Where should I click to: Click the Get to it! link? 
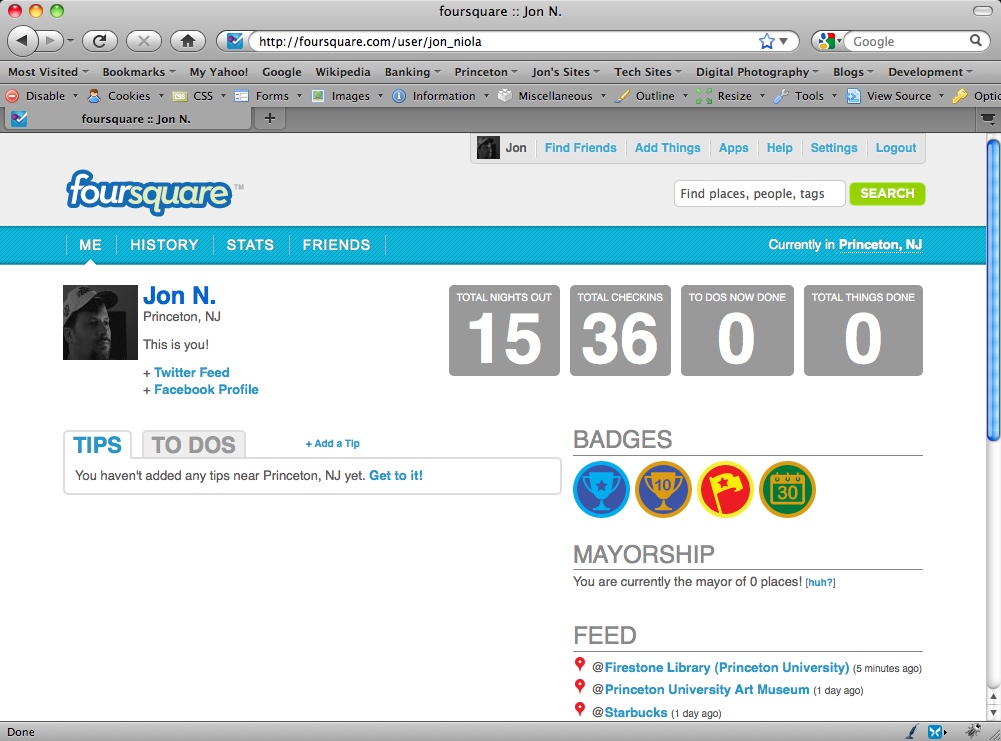(x=396, y=475)
